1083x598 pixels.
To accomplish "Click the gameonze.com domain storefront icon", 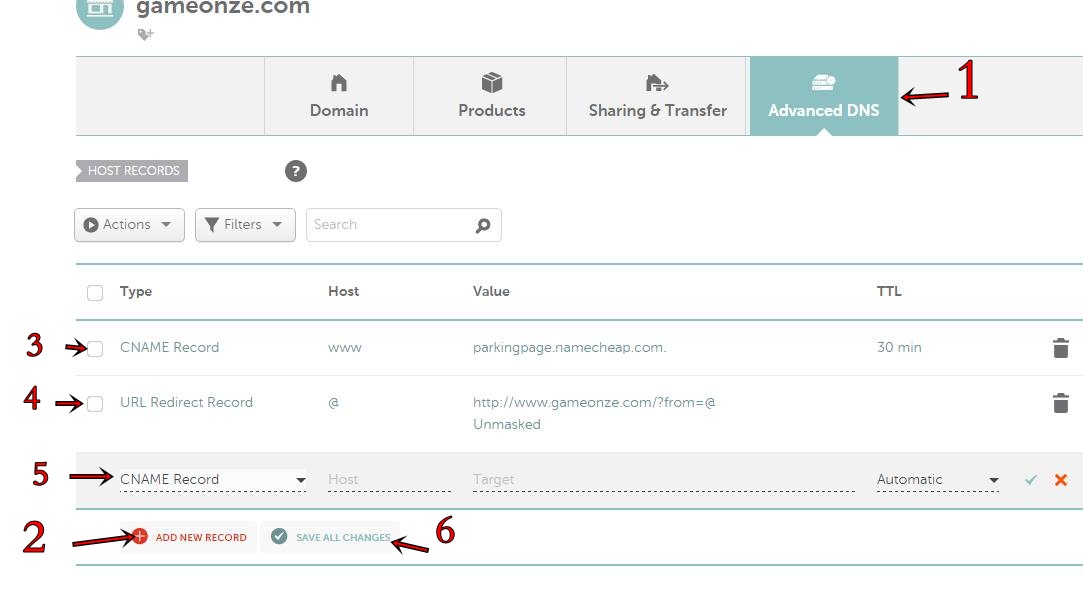I will click(x=100, y=10).
